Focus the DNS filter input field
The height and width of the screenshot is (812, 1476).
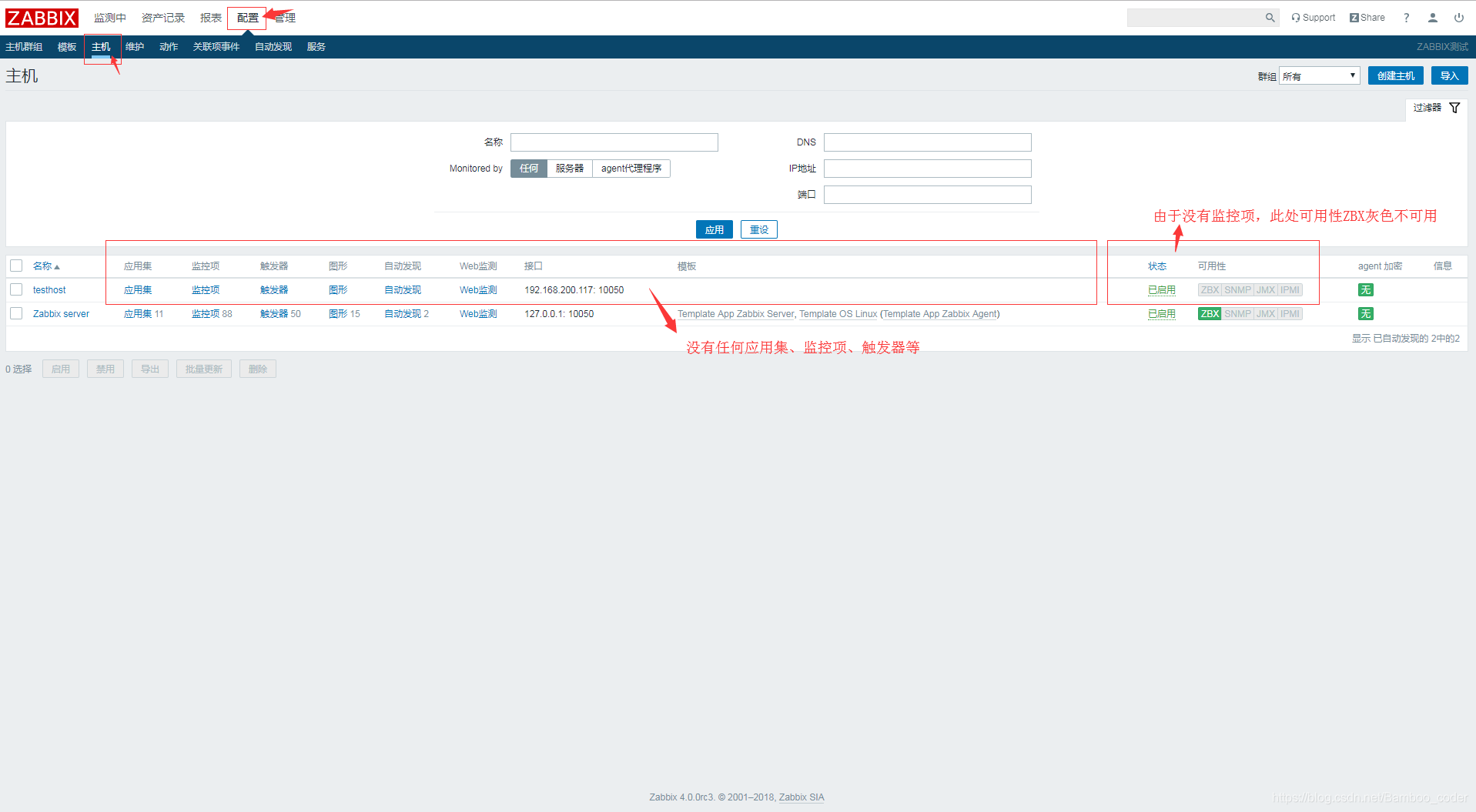point(928,142)
